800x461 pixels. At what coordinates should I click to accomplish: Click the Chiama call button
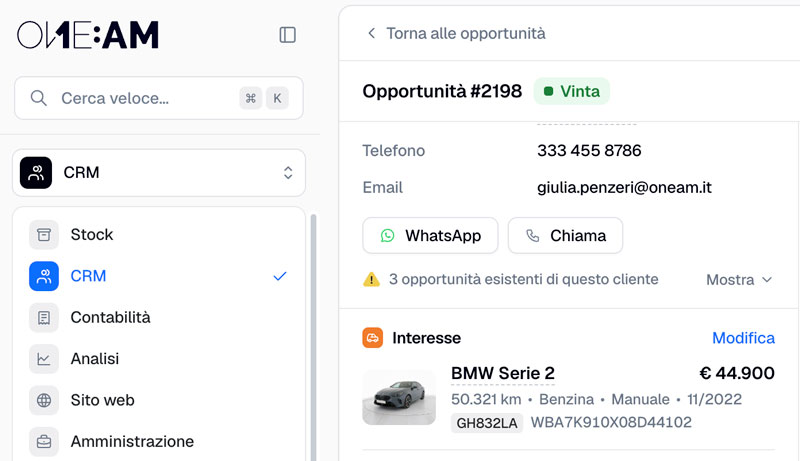(565, 236)
